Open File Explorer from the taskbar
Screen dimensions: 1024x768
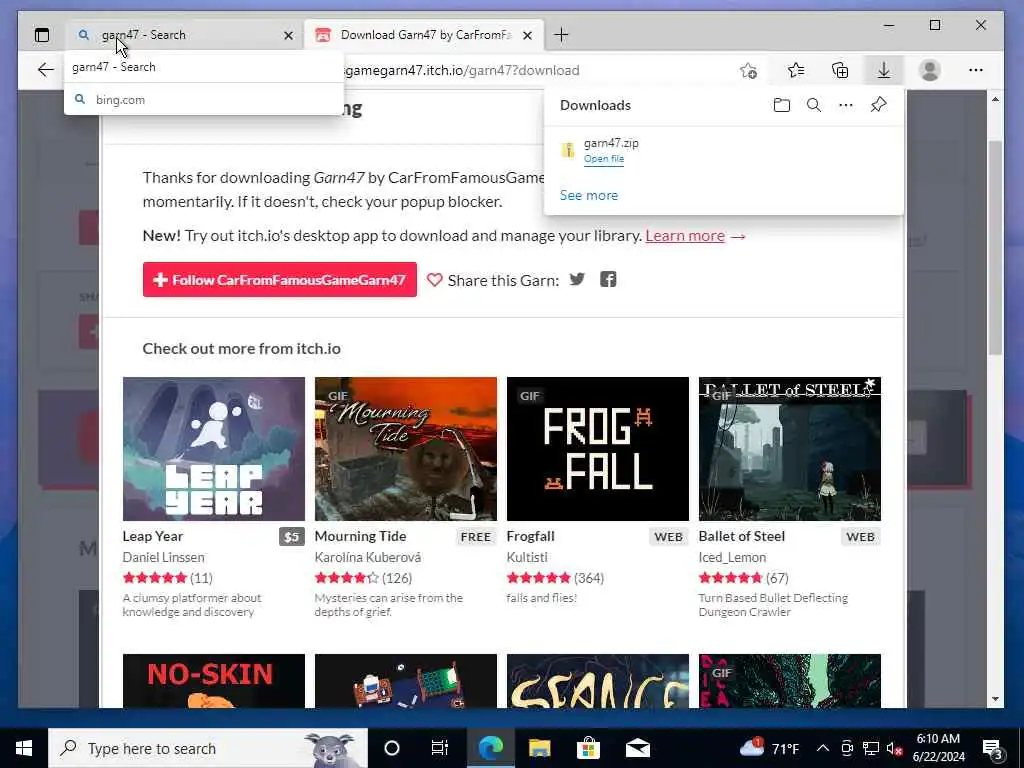(539, 748)
